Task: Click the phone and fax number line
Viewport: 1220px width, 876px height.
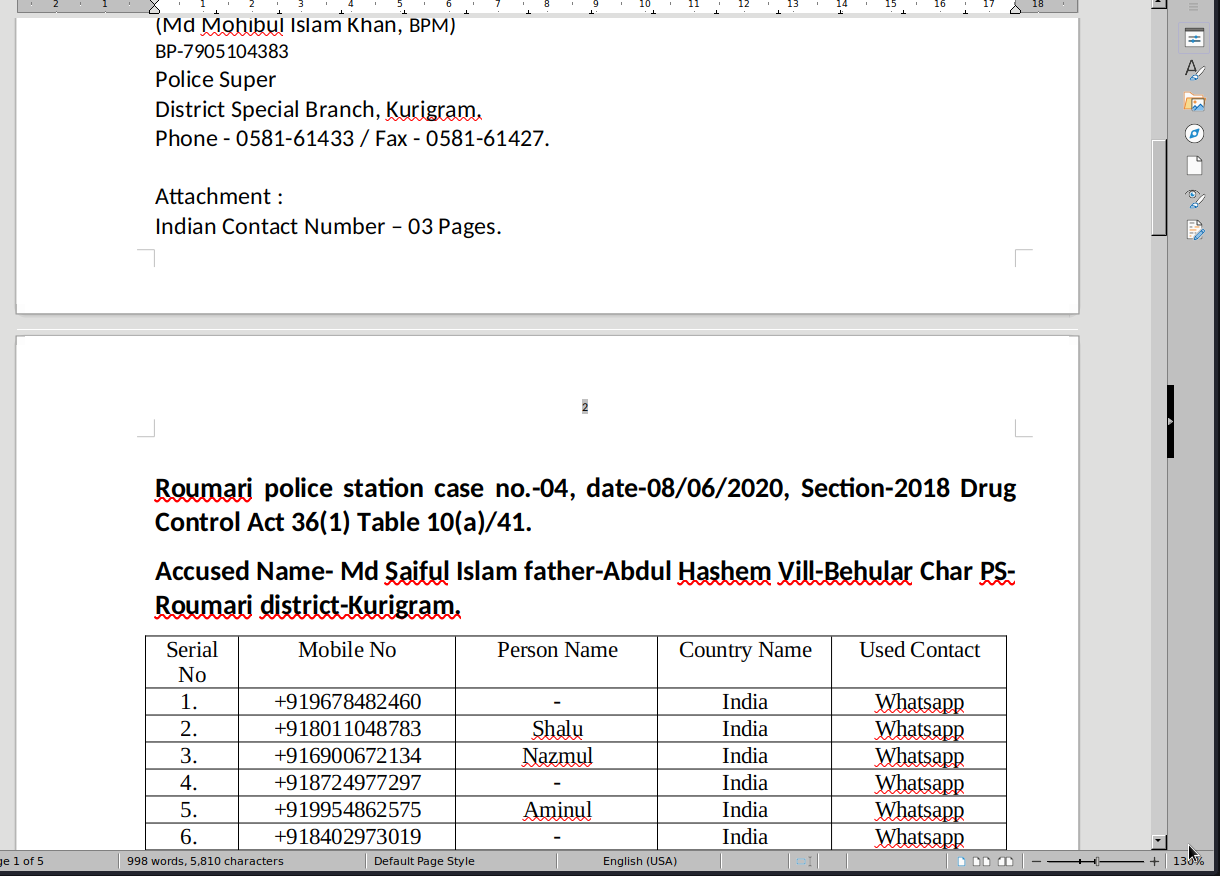Action: [352, 138]
